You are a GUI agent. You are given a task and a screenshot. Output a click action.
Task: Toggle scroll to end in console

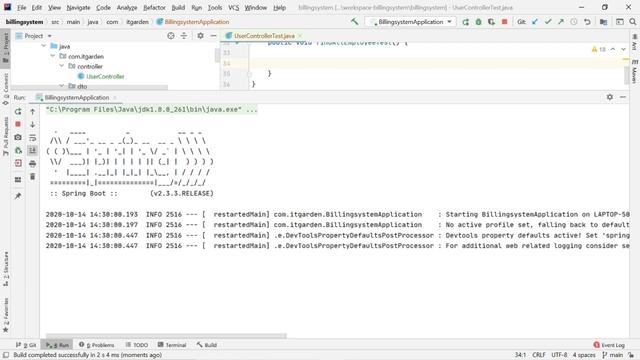pyautogui.click(x=33, y=151)
